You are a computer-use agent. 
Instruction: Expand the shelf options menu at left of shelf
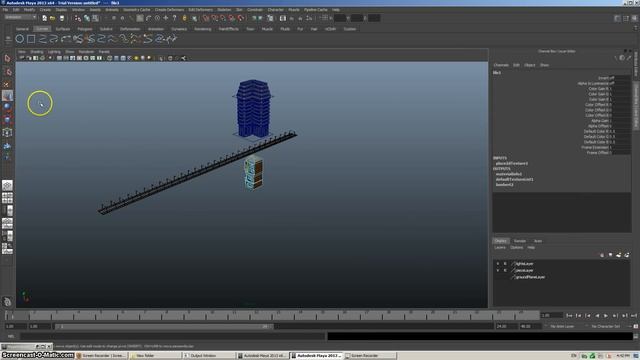click(7, 39)
